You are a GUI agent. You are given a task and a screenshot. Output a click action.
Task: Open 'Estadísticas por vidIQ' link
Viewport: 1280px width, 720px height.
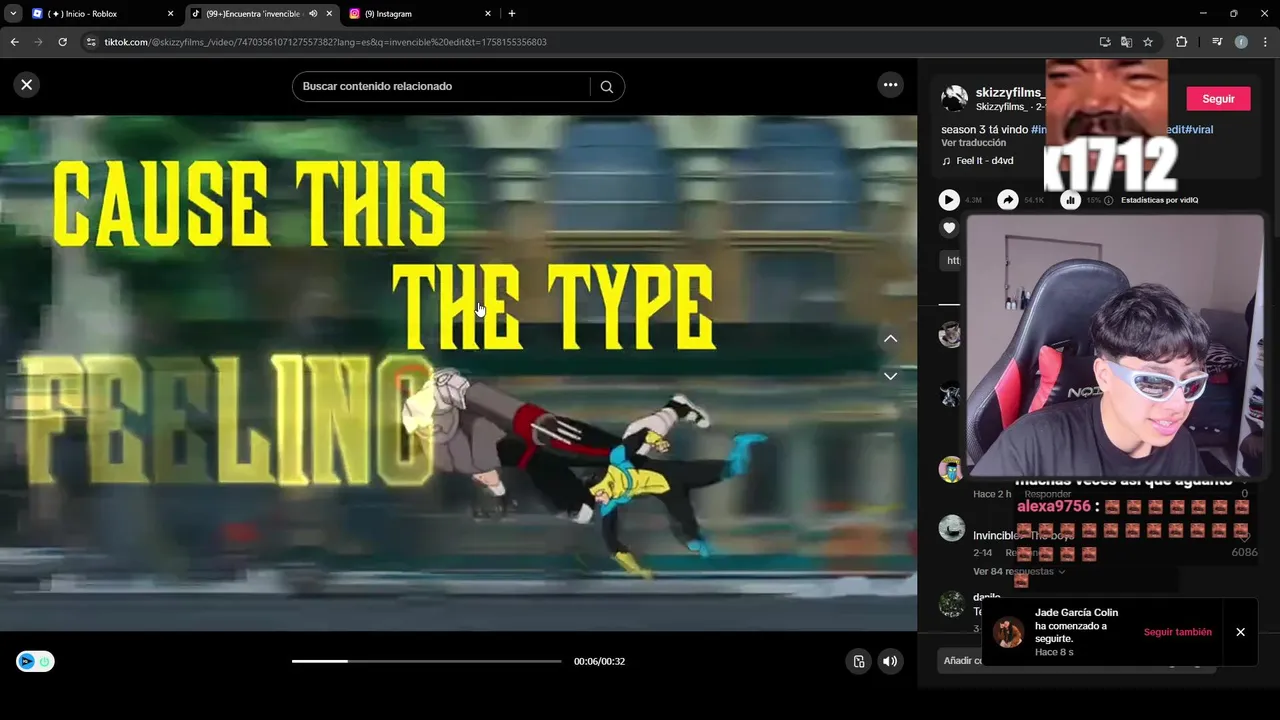1159,200
